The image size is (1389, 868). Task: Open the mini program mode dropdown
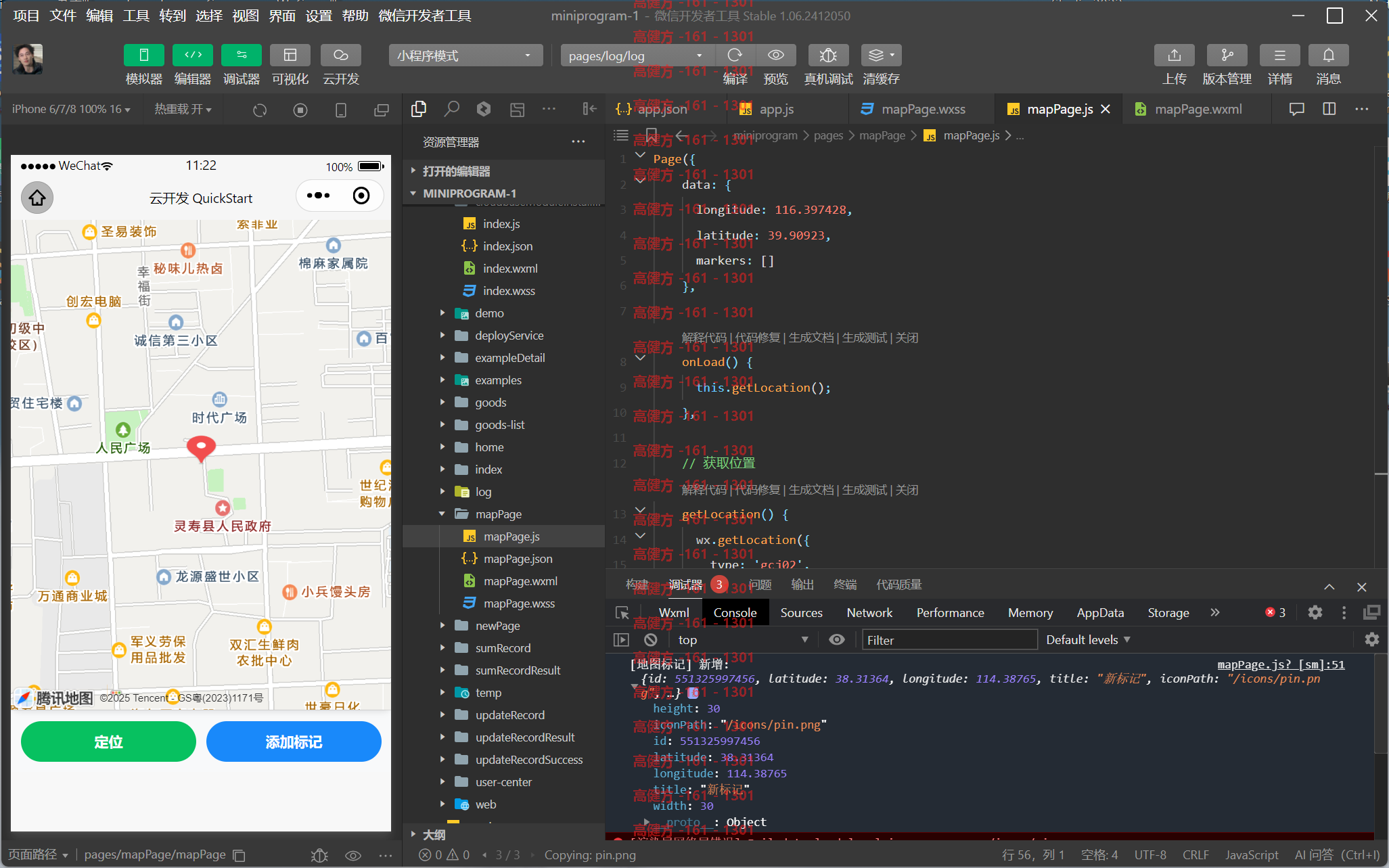(465, 55)
